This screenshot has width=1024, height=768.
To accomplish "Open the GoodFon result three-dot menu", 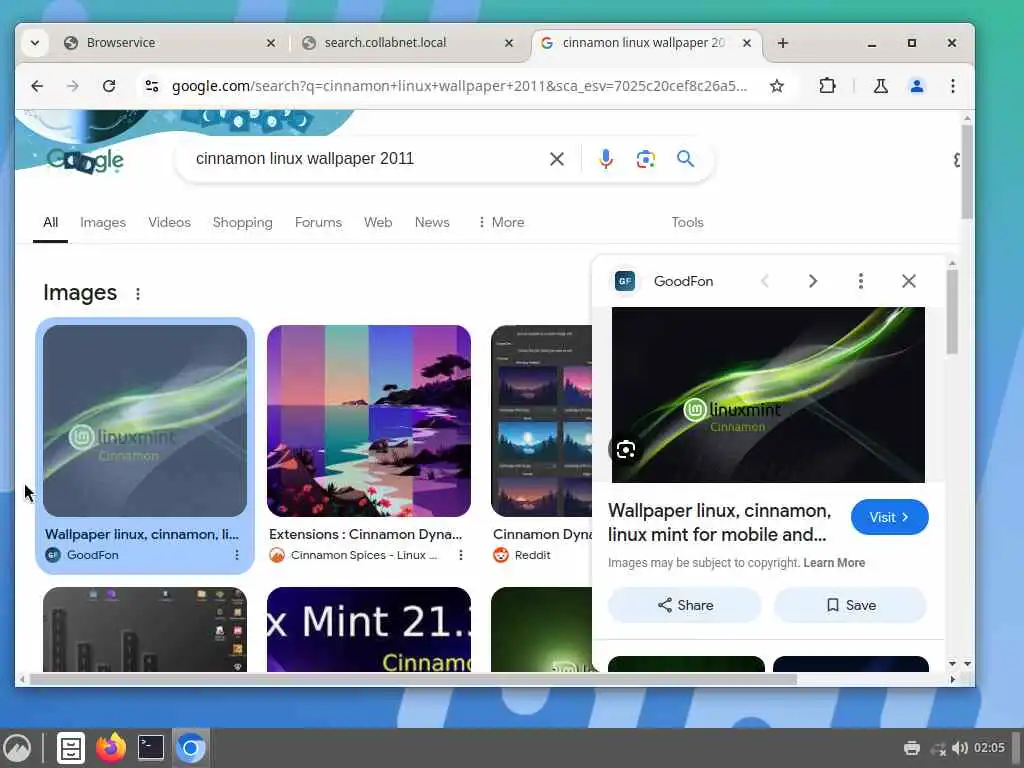I will pyautogui.click(x=236, y=554).
